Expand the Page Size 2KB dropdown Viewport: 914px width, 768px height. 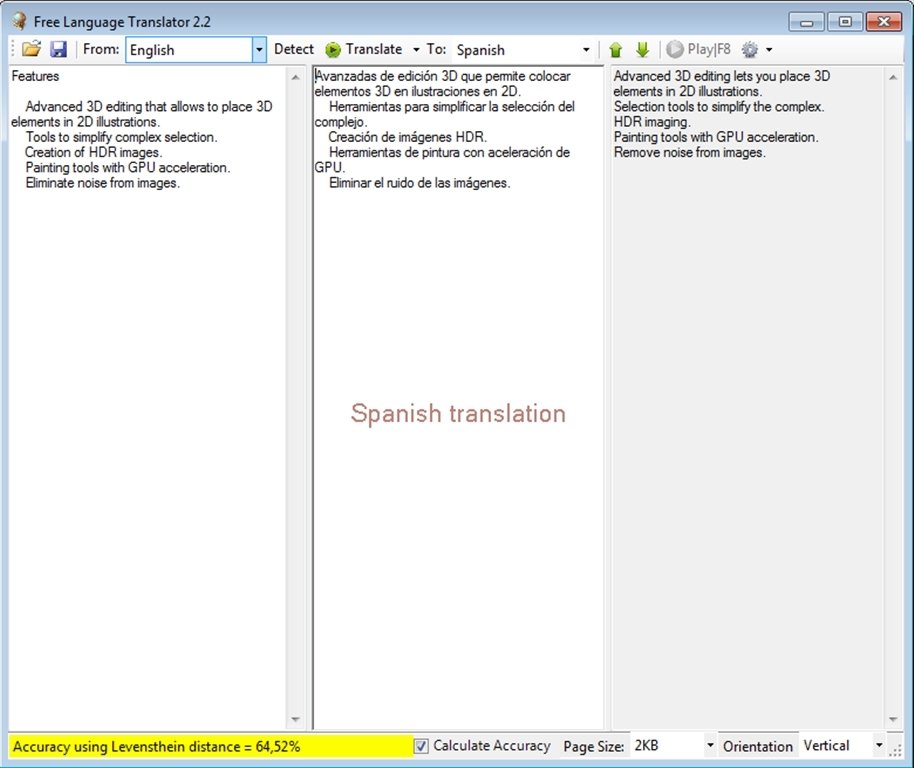710,745
